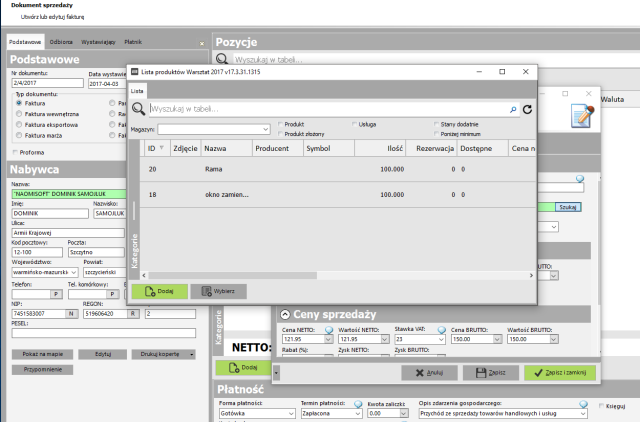Select the Faktura radio button
This screenshot has height=422, width=640.
point(19,103)
